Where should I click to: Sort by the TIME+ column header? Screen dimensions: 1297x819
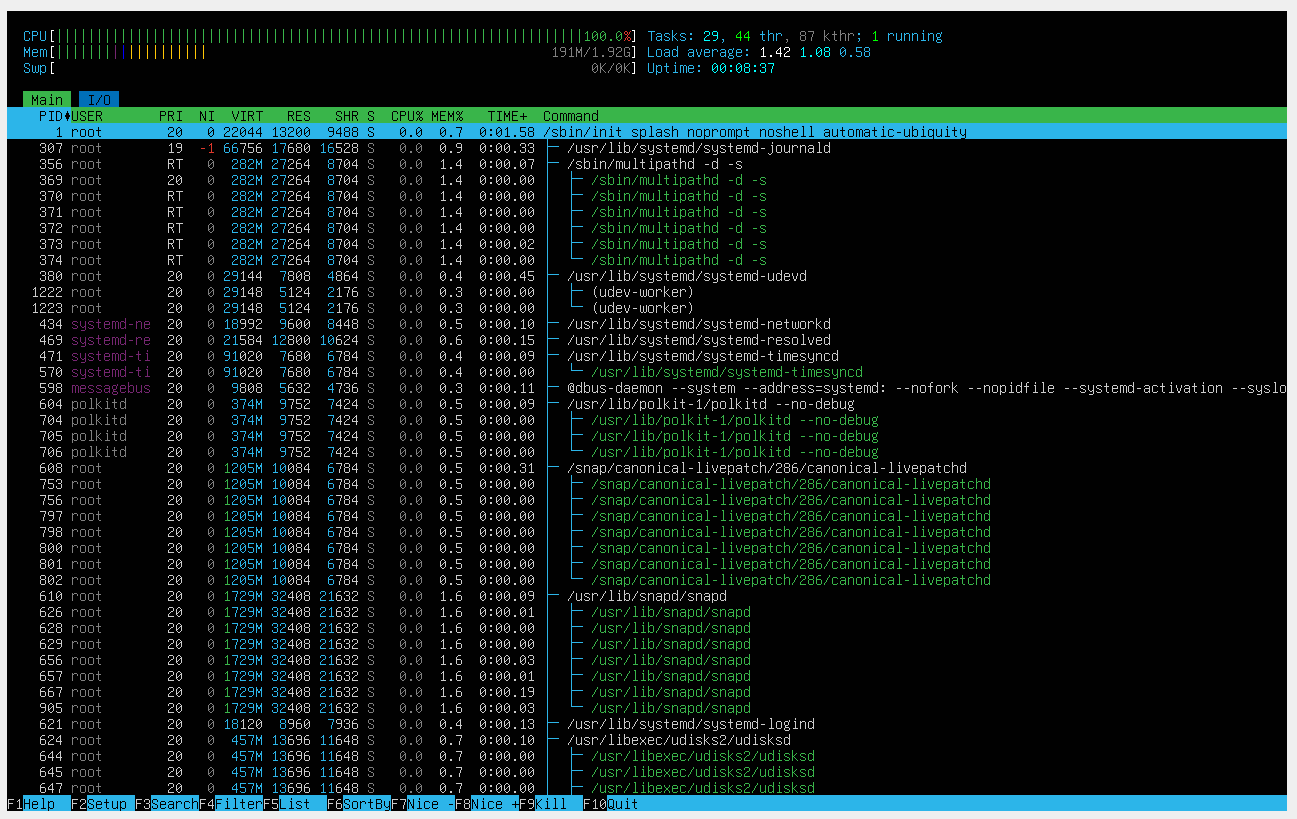pos(507,116)
